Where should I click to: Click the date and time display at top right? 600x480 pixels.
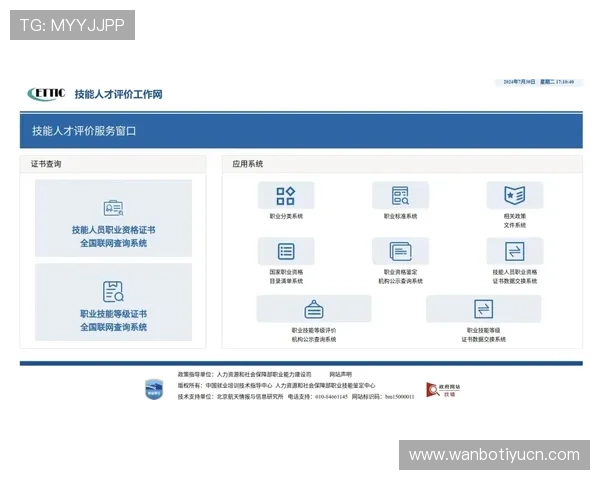pos(538,82)
